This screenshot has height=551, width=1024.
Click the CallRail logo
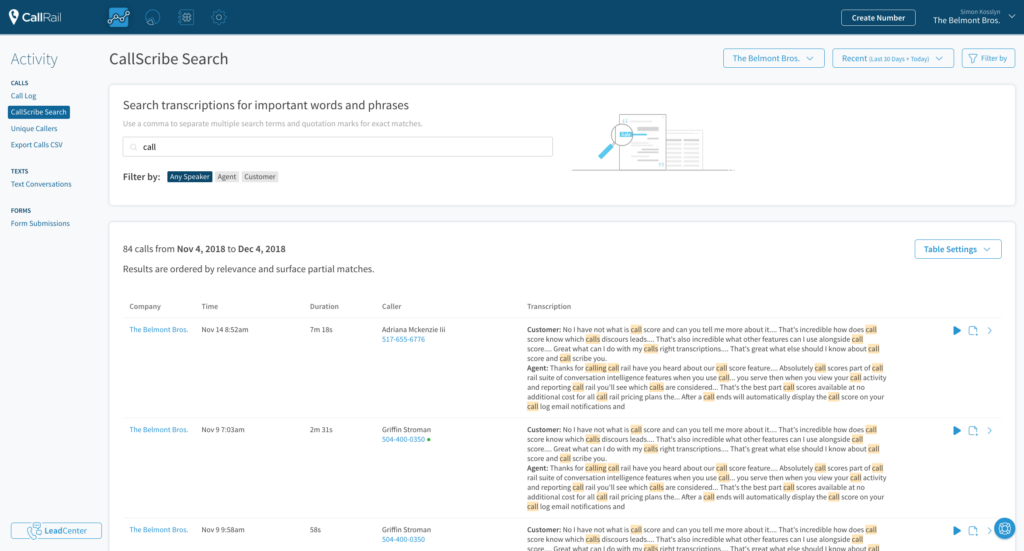35,17
